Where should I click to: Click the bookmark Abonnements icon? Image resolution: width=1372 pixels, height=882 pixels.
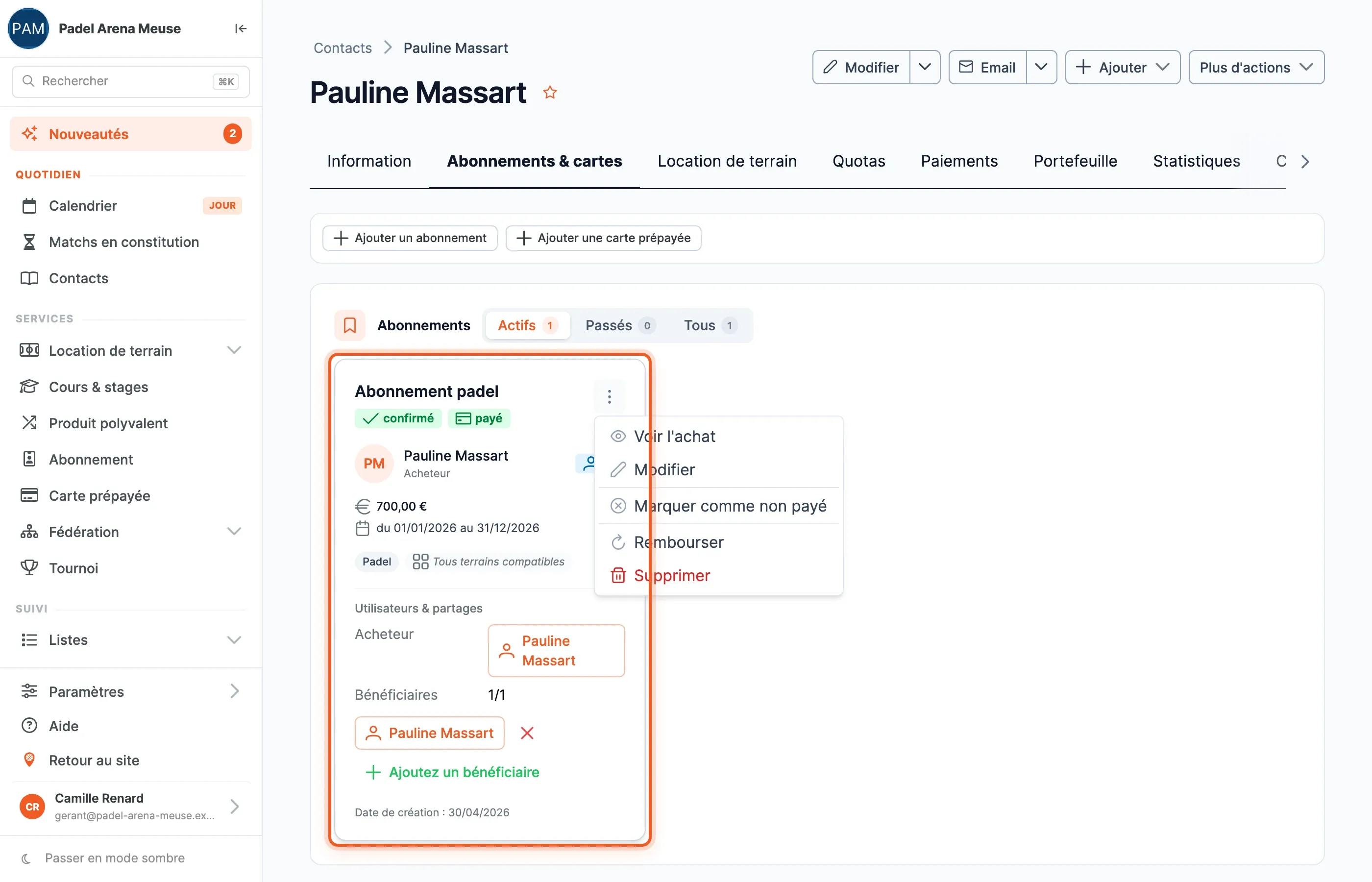click(x=350, y=325)
